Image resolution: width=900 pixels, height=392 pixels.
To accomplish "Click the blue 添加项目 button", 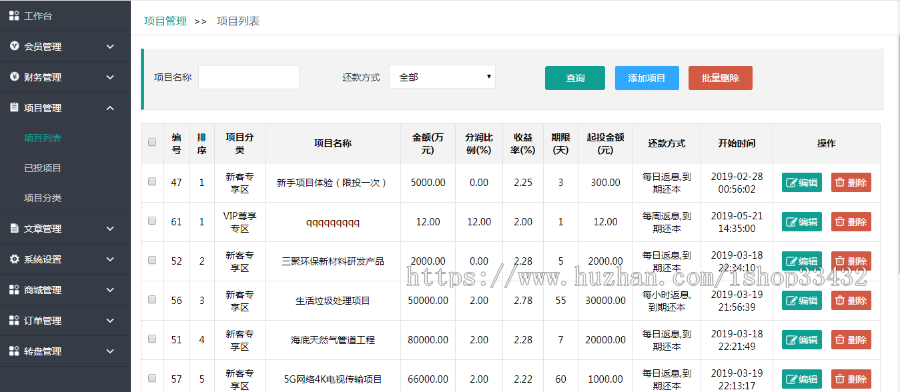I will (647, 78).
